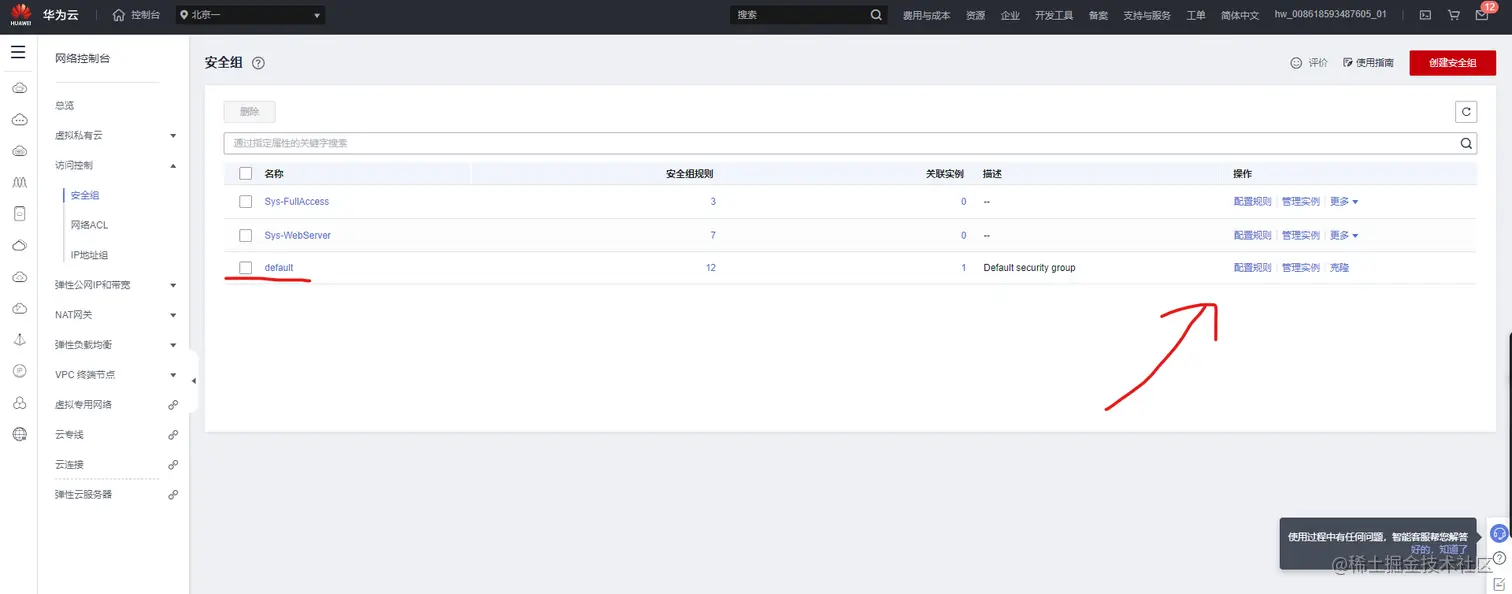Switch language via 简体中文

[1240, 15]
